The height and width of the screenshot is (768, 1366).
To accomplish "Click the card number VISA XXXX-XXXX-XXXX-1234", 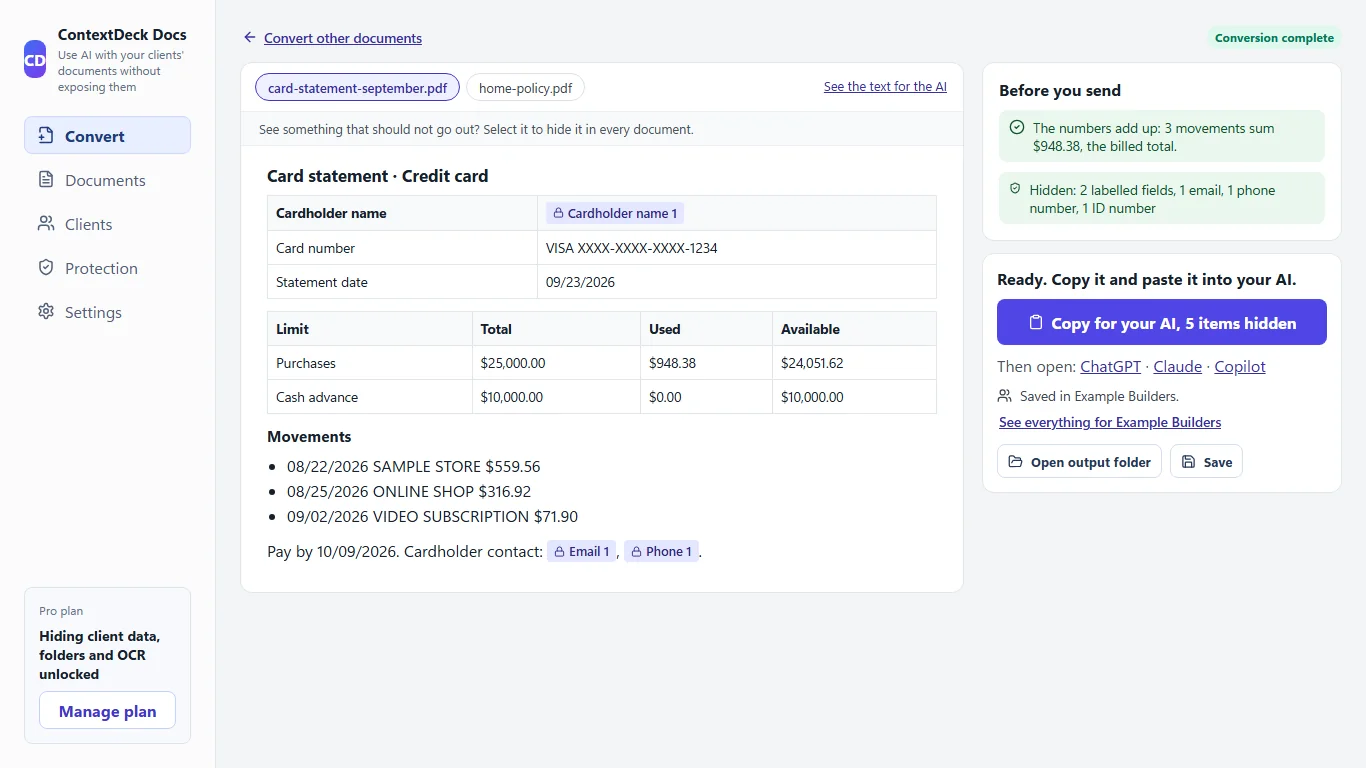I will tap(631, 248).
